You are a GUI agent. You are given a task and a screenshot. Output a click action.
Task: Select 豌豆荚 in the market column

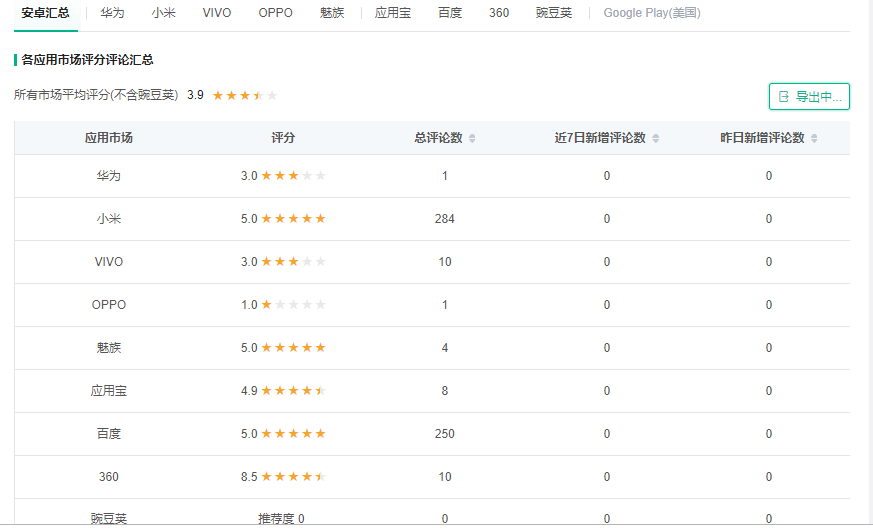pos(109,519)
